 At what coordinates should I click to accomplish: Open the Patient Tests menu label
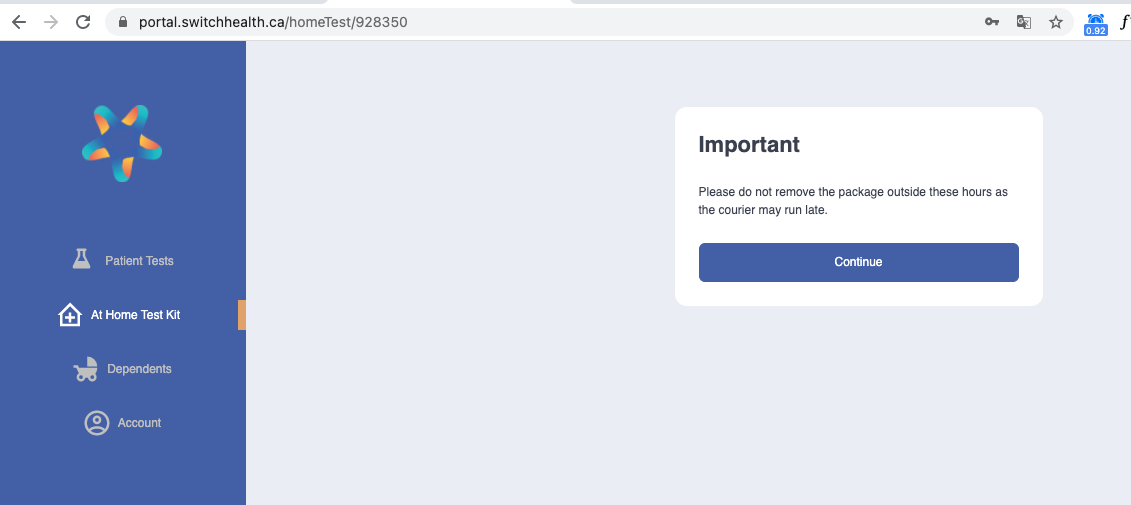[139, 261]
